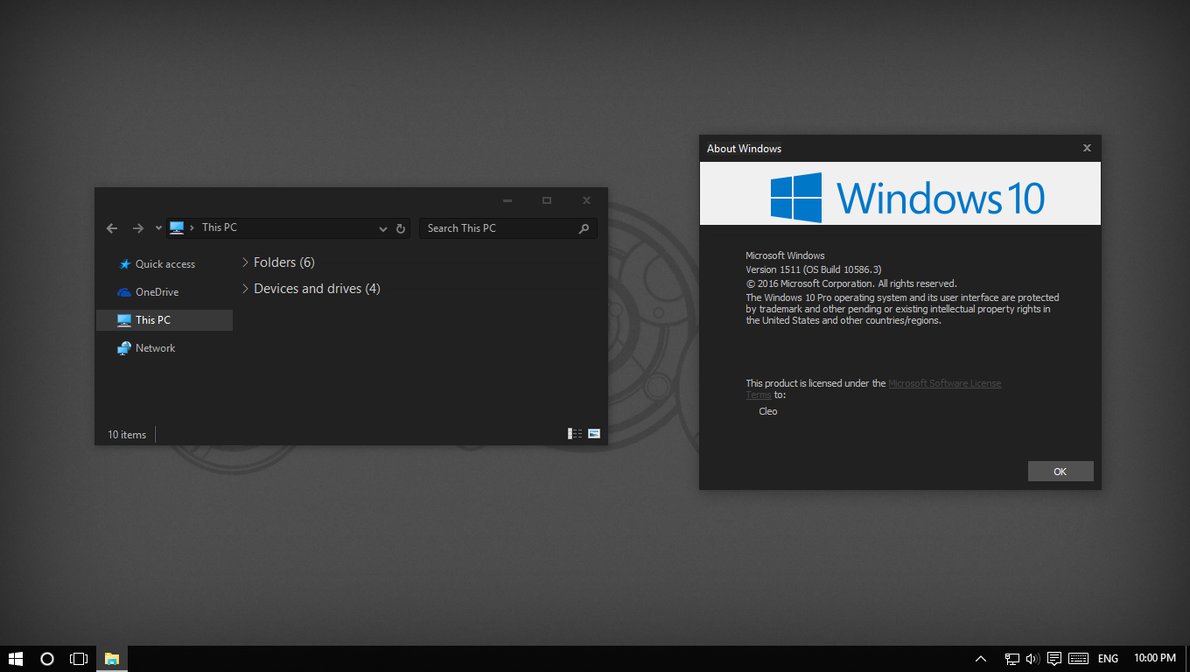This screenshot has width=1190, height=672.
Task: Click the Quick access star icon
Action: tap(124, 264)
